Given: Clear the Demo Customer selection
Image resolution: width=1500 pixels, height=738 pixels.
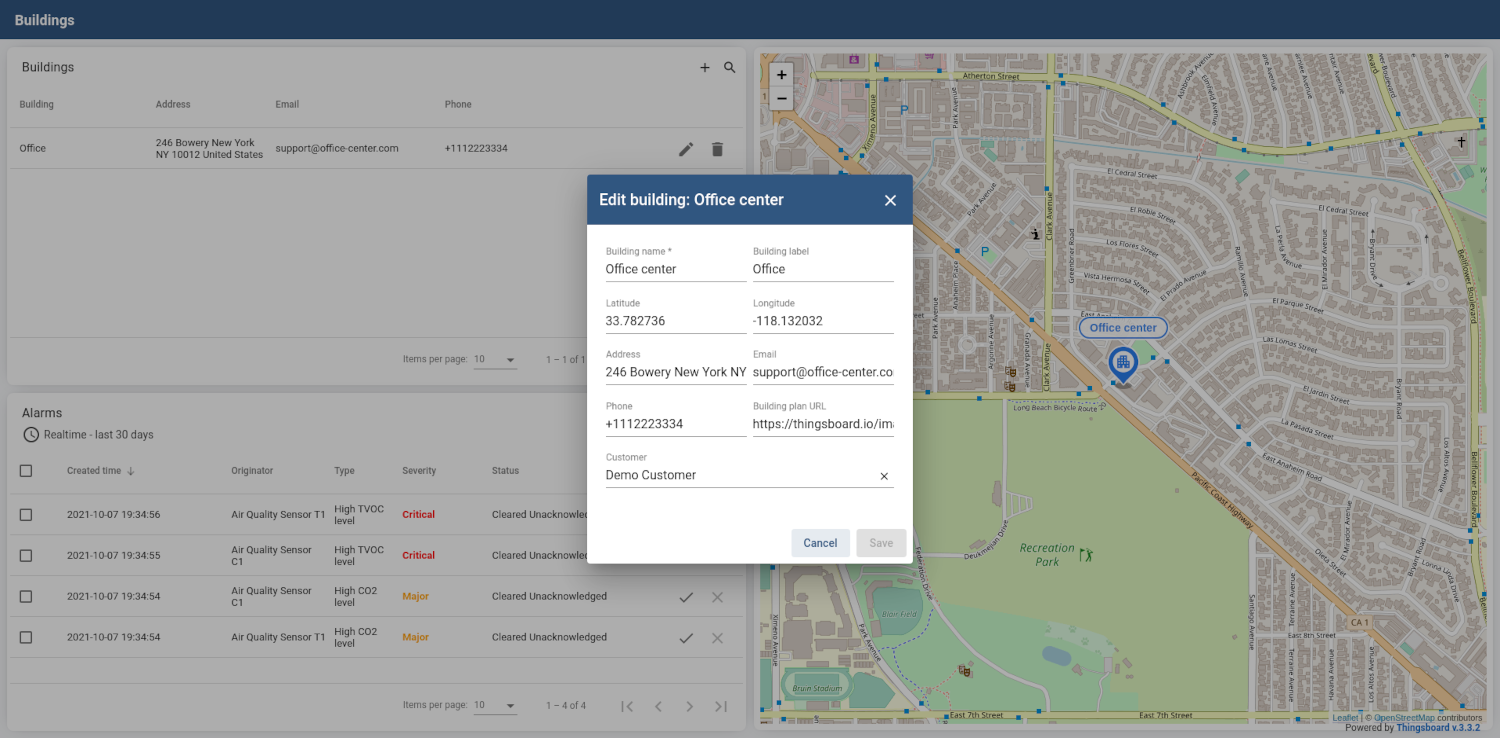Looking at the screenshot, I should [x=884, y=477].
